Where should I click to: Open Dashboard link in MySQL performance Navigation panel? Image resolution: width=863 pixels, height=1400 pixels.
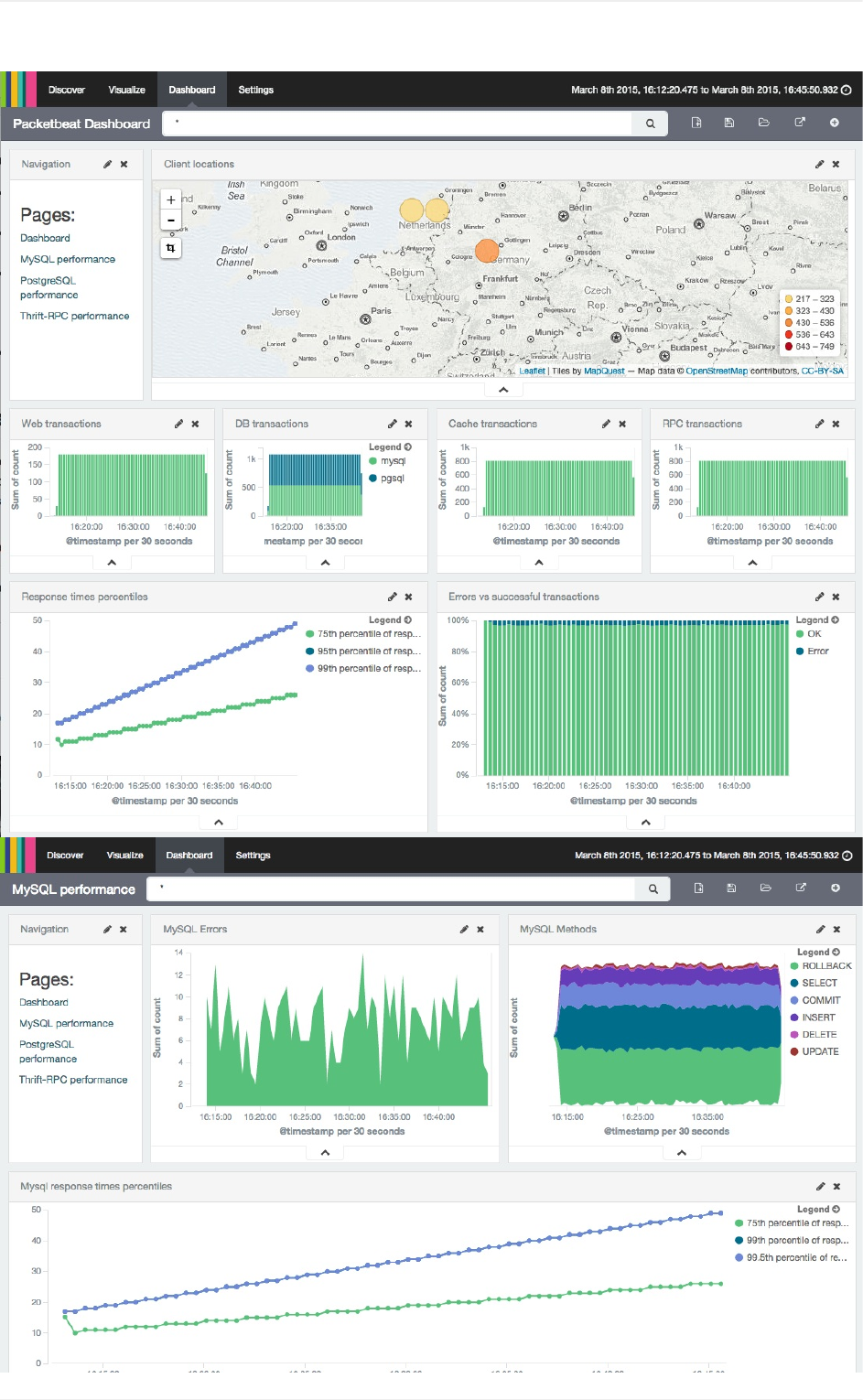click(x=44, y=1003)
